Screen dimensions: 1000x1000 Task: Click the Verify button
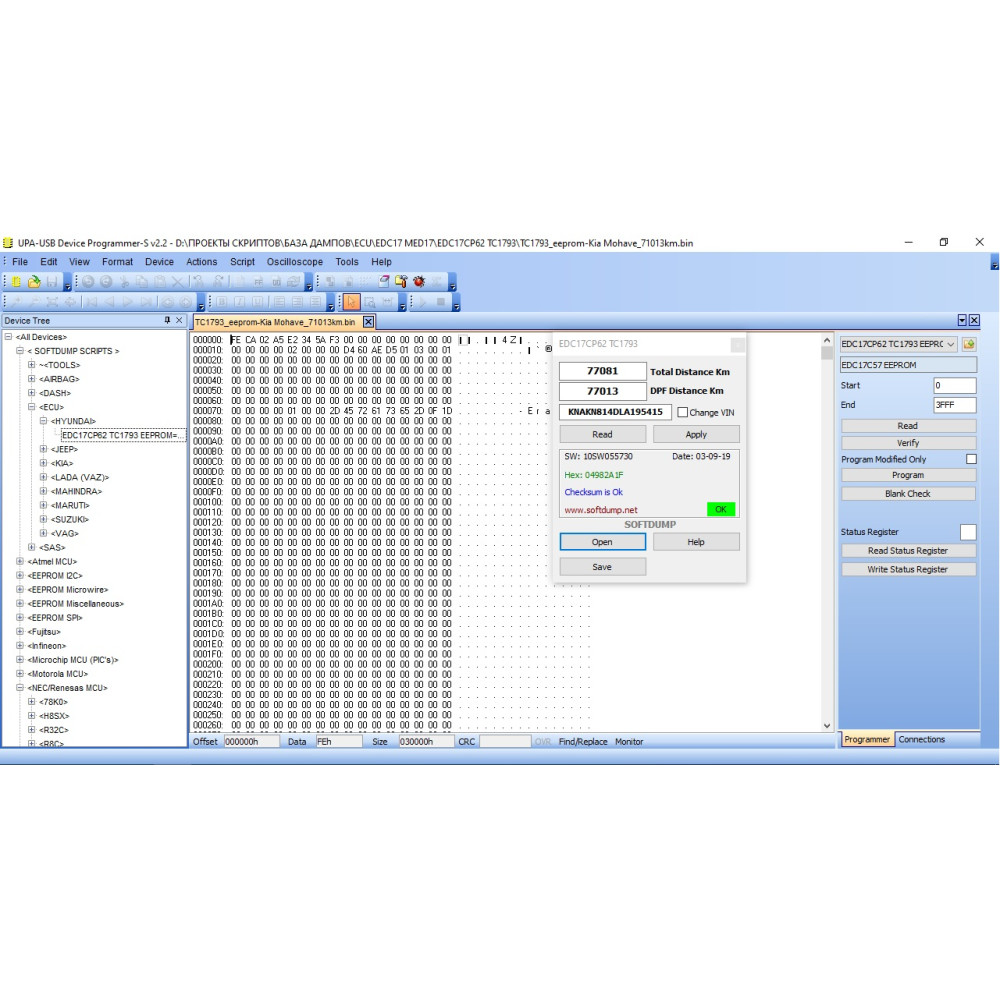[x=908, y=443]
